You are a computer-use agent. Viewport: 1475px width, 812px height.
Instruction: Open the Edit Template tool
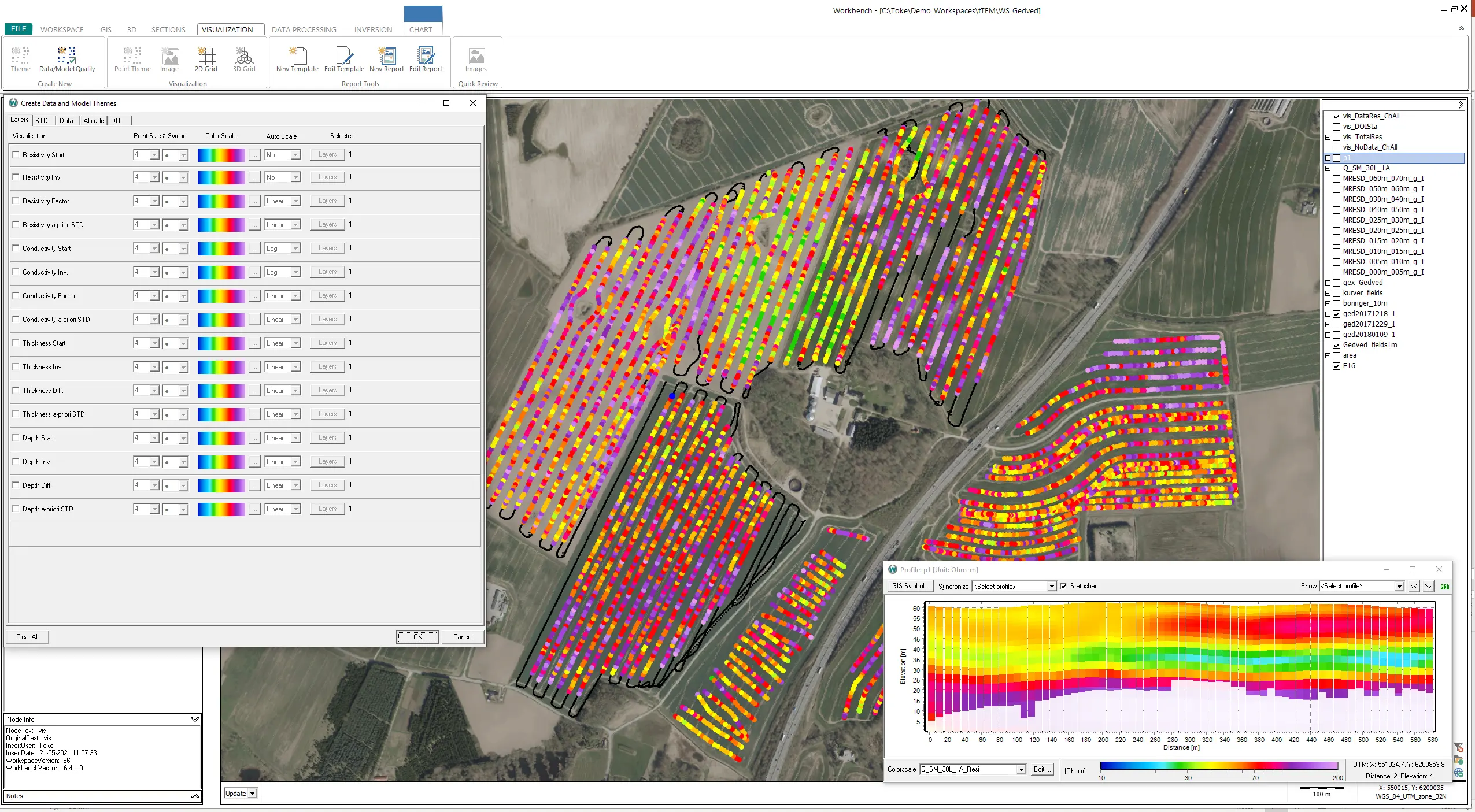point(344,59)
